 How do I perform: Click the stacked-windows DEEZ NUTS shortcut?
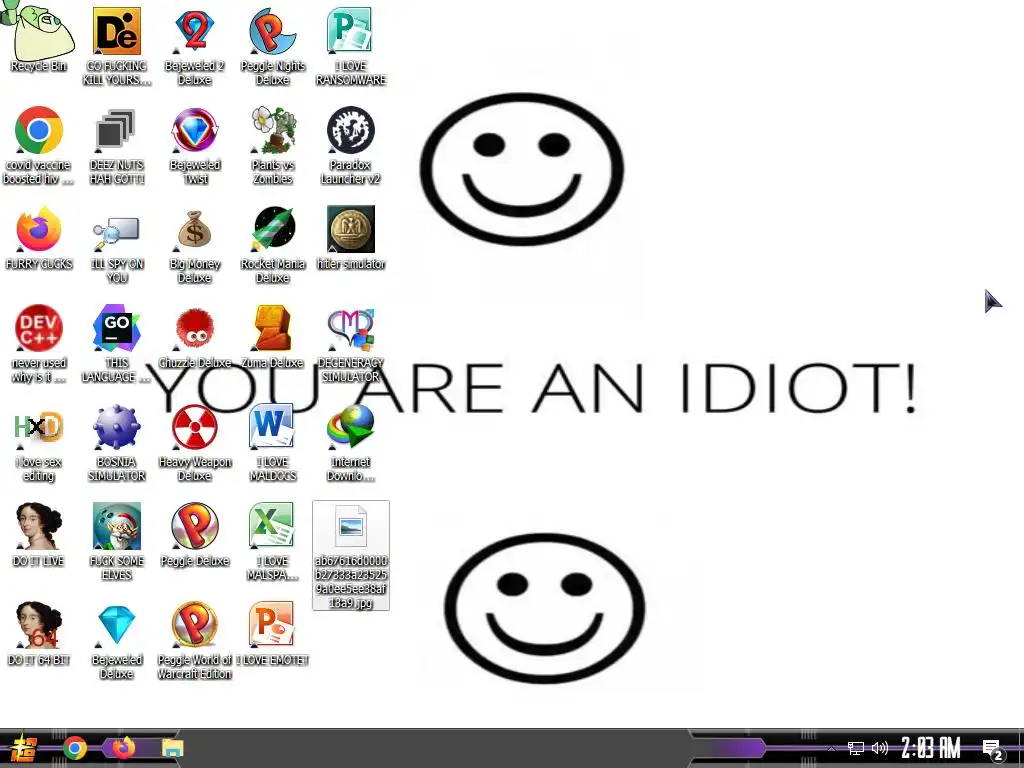coord(116,145)
